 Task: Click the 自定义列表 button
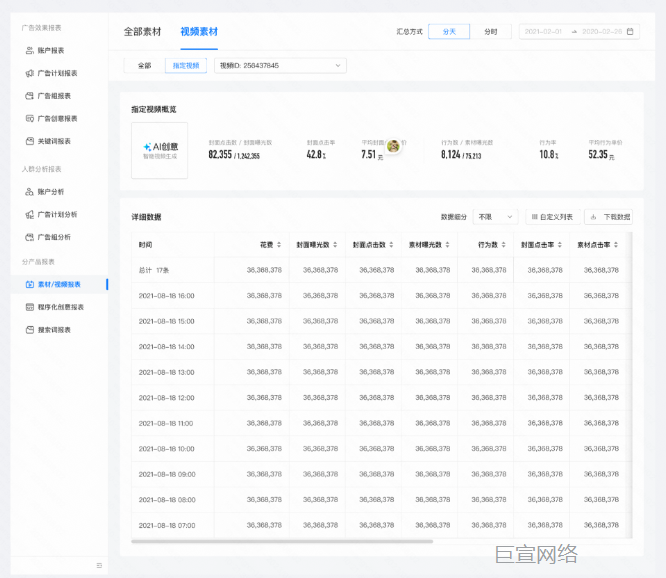coord(552,217)
